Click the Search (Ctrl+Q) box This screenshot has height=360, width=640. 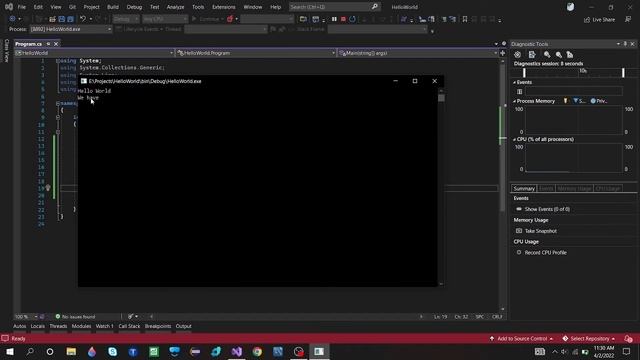point(334,7)
